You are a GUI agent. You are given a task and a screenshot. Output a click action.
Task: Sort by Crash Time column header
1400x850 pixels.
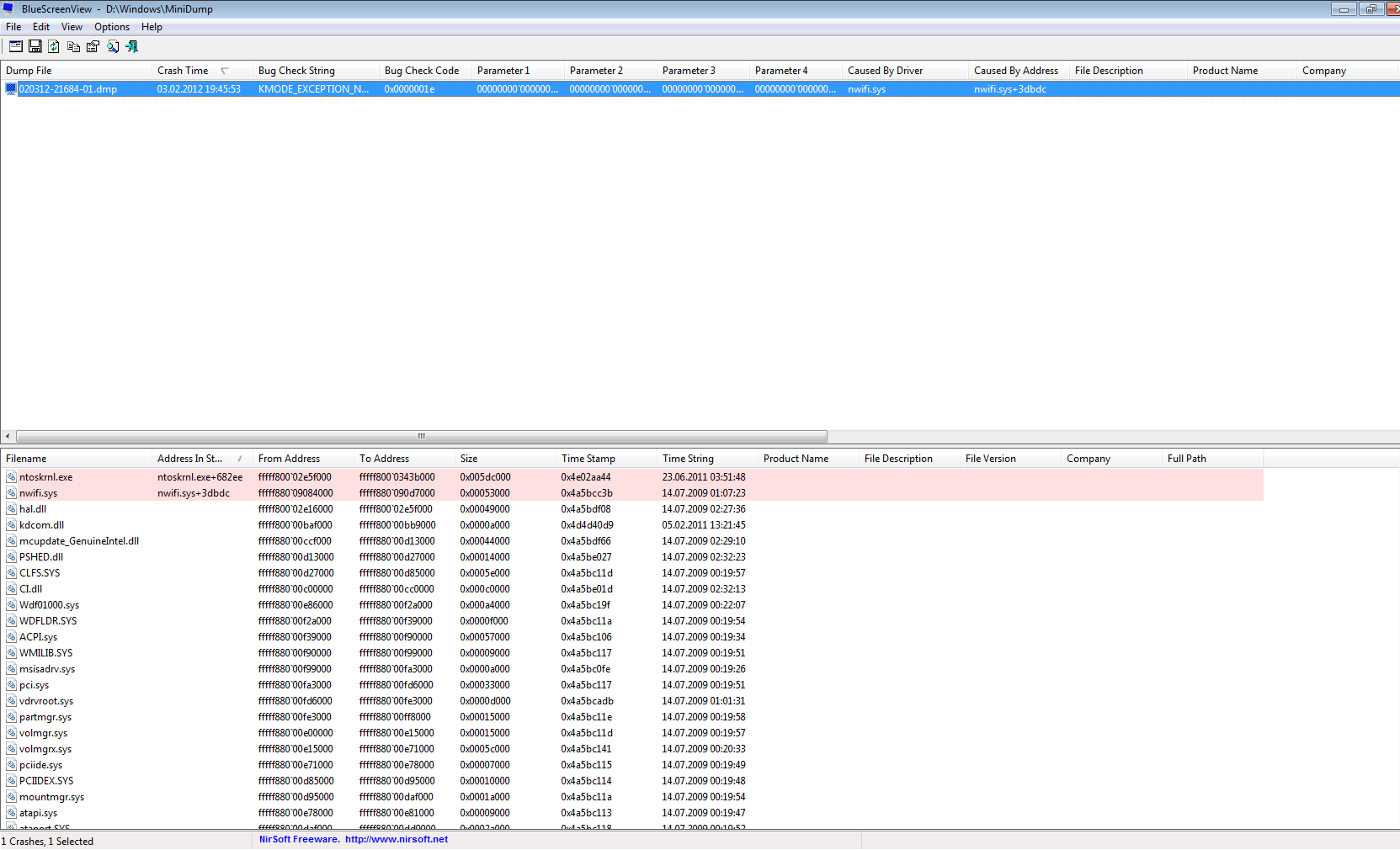tap(202, 71)
